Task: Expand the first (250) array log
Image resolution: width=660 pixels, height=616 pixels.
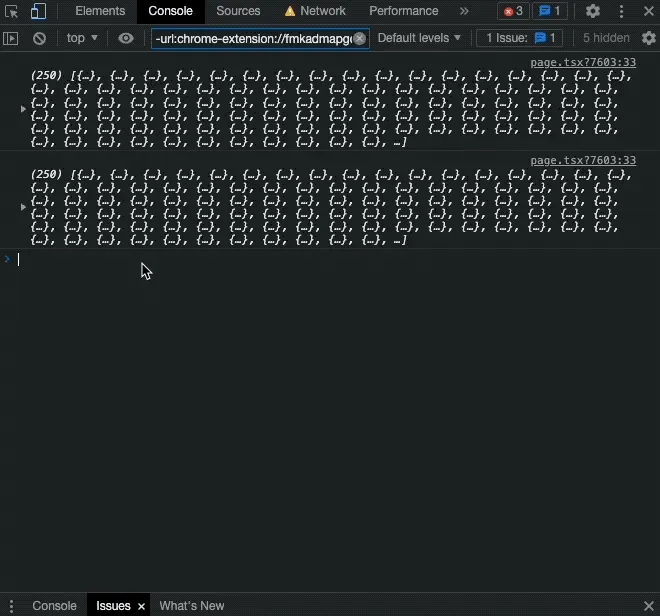Action: pos(23,109)
